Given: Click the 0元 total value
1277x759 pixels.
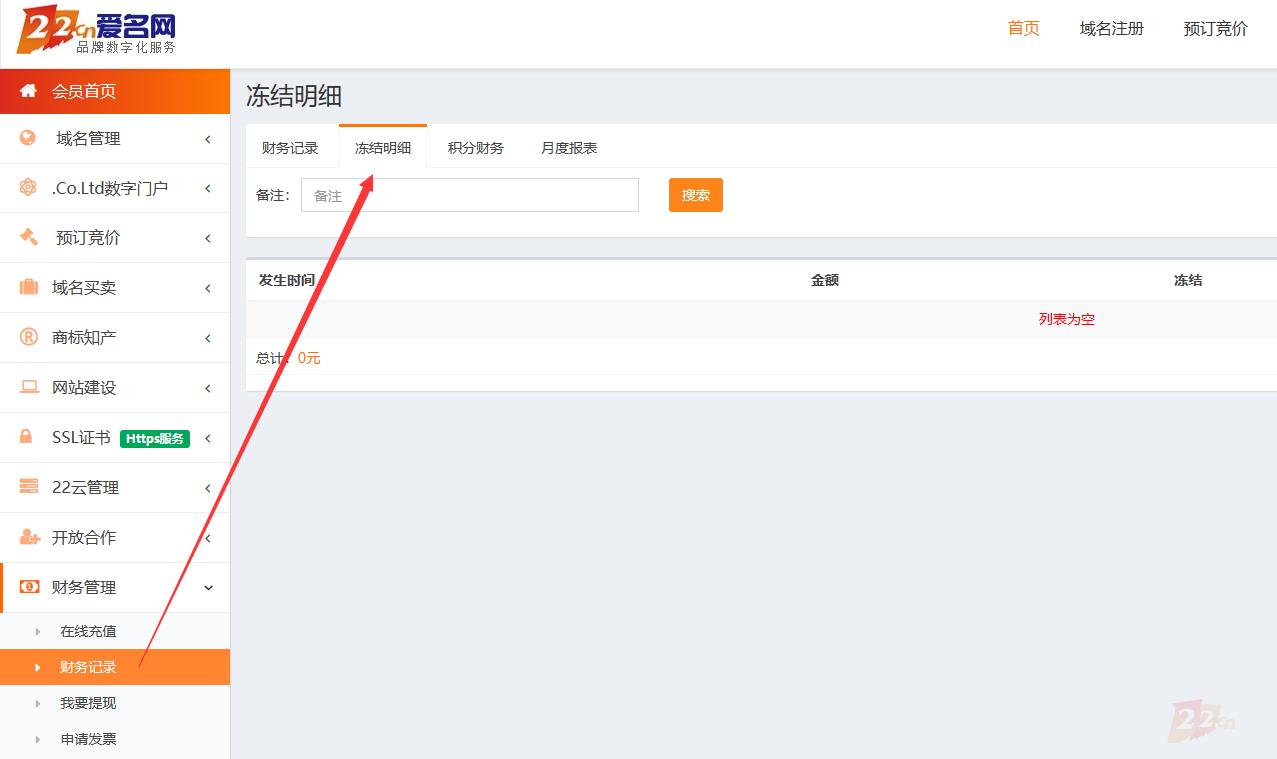Looking at the screenshot, I should [309, 358].
